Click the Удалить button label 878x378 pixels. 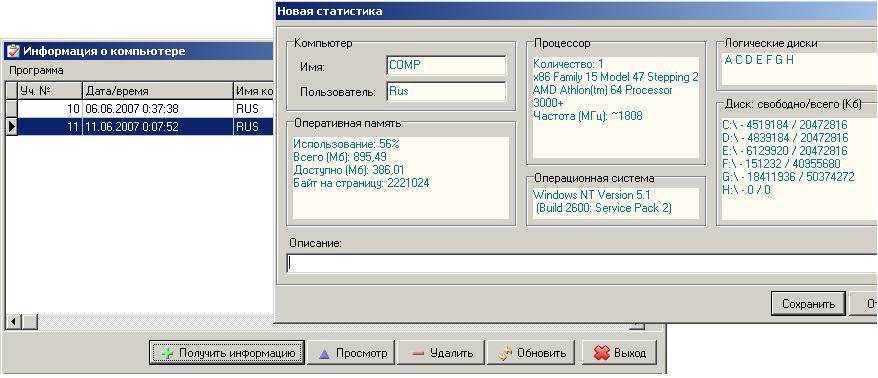pyautogui.click(x=451, y=353)
